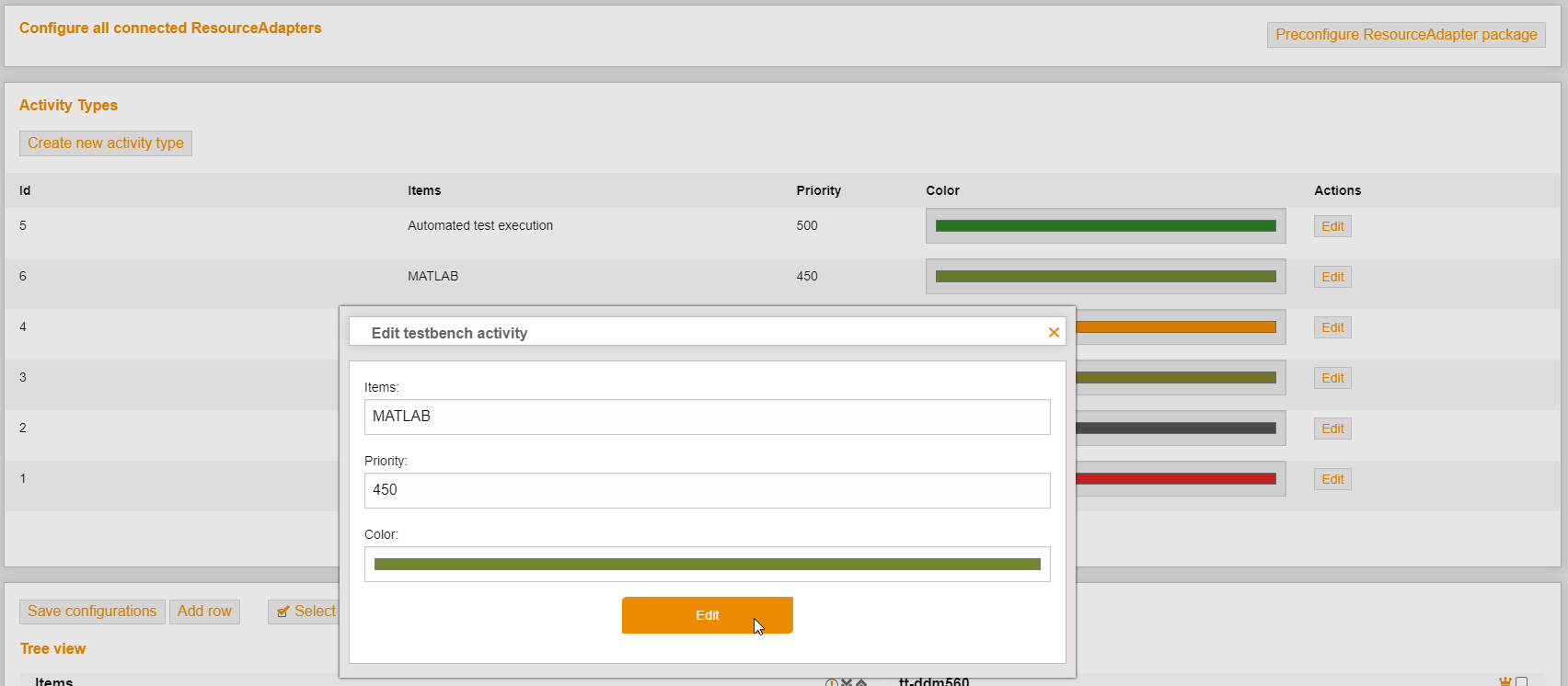Tick the checkbox next to the crown icon

tap(1521, 681)
